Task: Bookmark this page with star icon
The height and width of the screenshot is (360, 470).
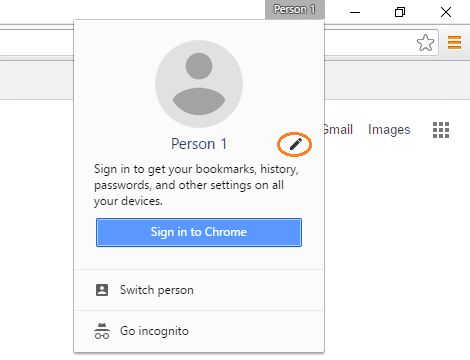Action: [425, 43]
